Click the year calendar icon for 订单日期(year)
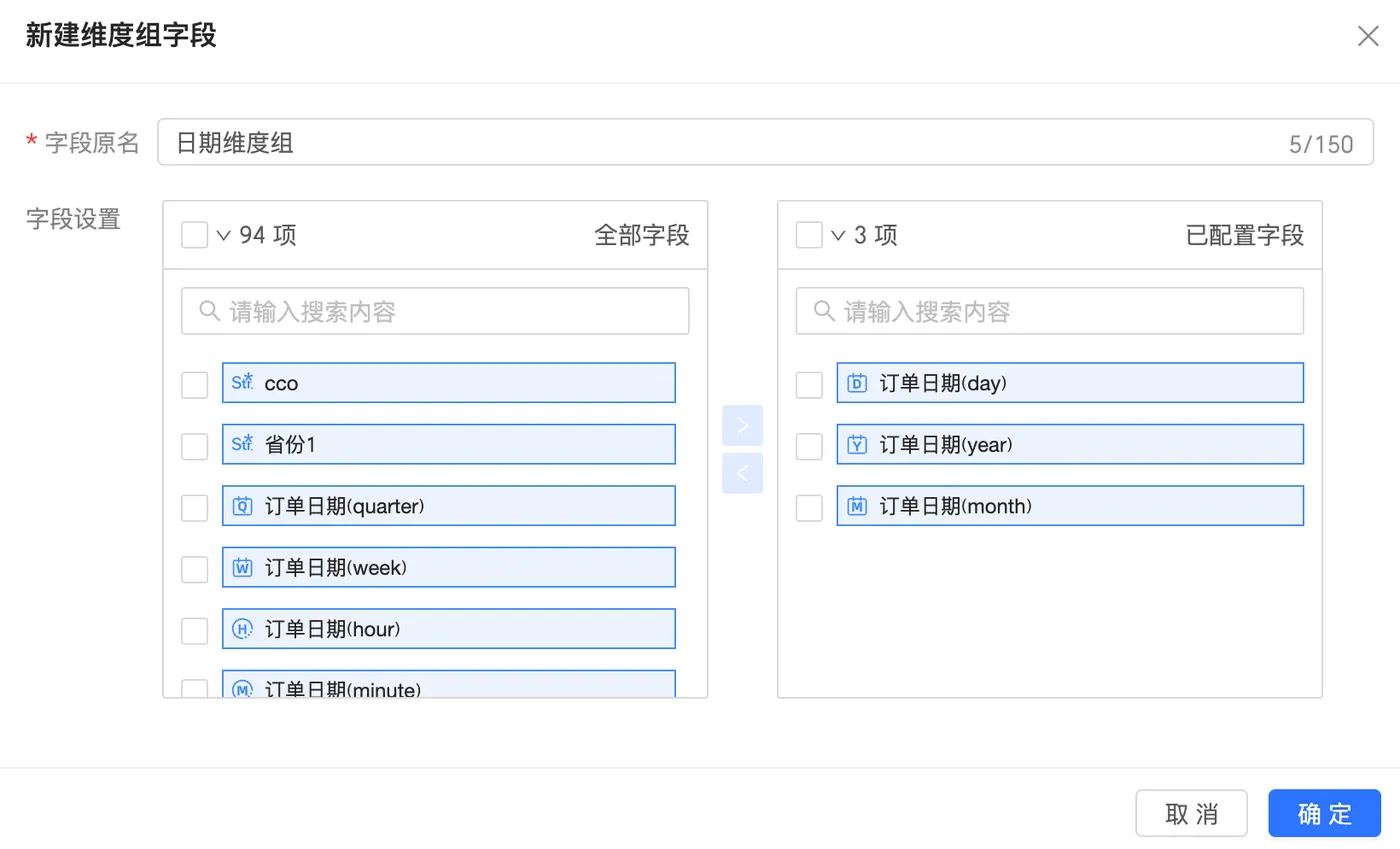1400x849 pixels. coord(857,445)
